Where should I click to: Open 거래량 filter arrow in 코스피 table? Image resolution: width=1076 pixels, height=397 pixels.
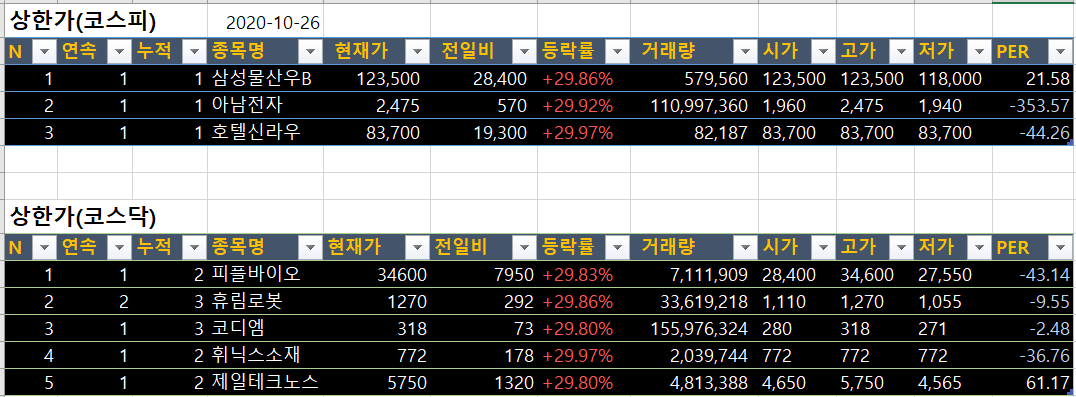(x=746, y=51)
